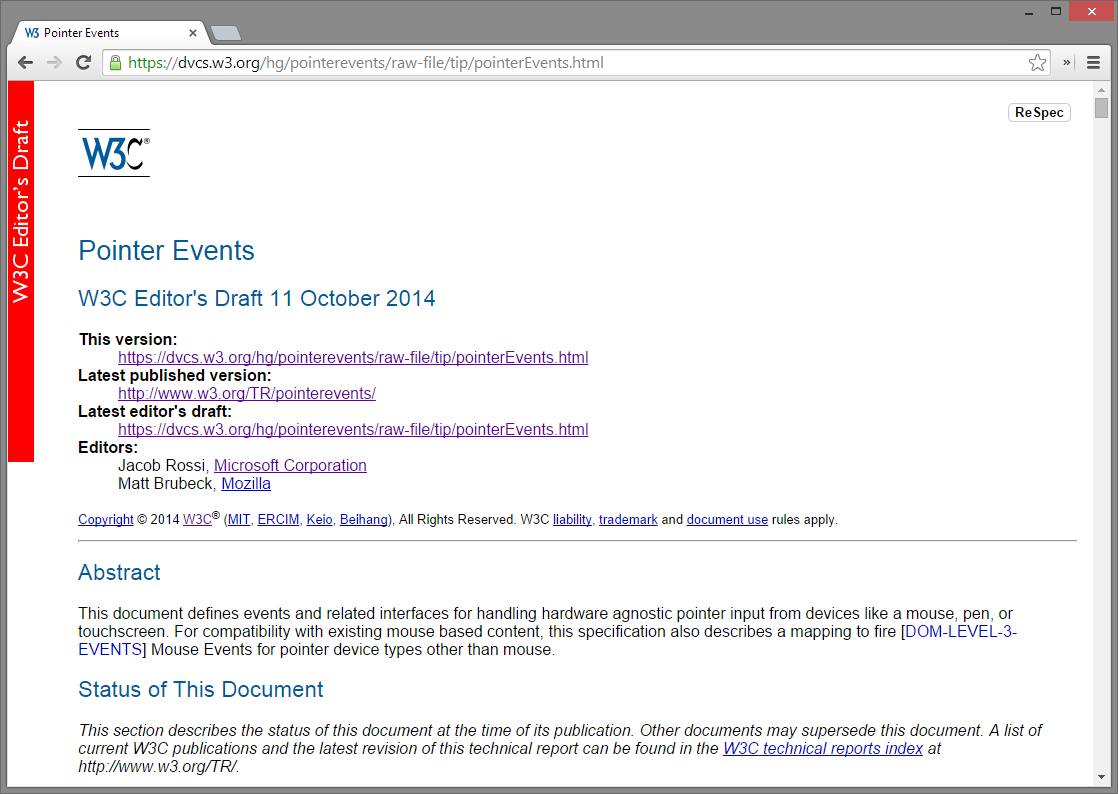Click the W3 favicon on the tab

(x=31, y=32)
